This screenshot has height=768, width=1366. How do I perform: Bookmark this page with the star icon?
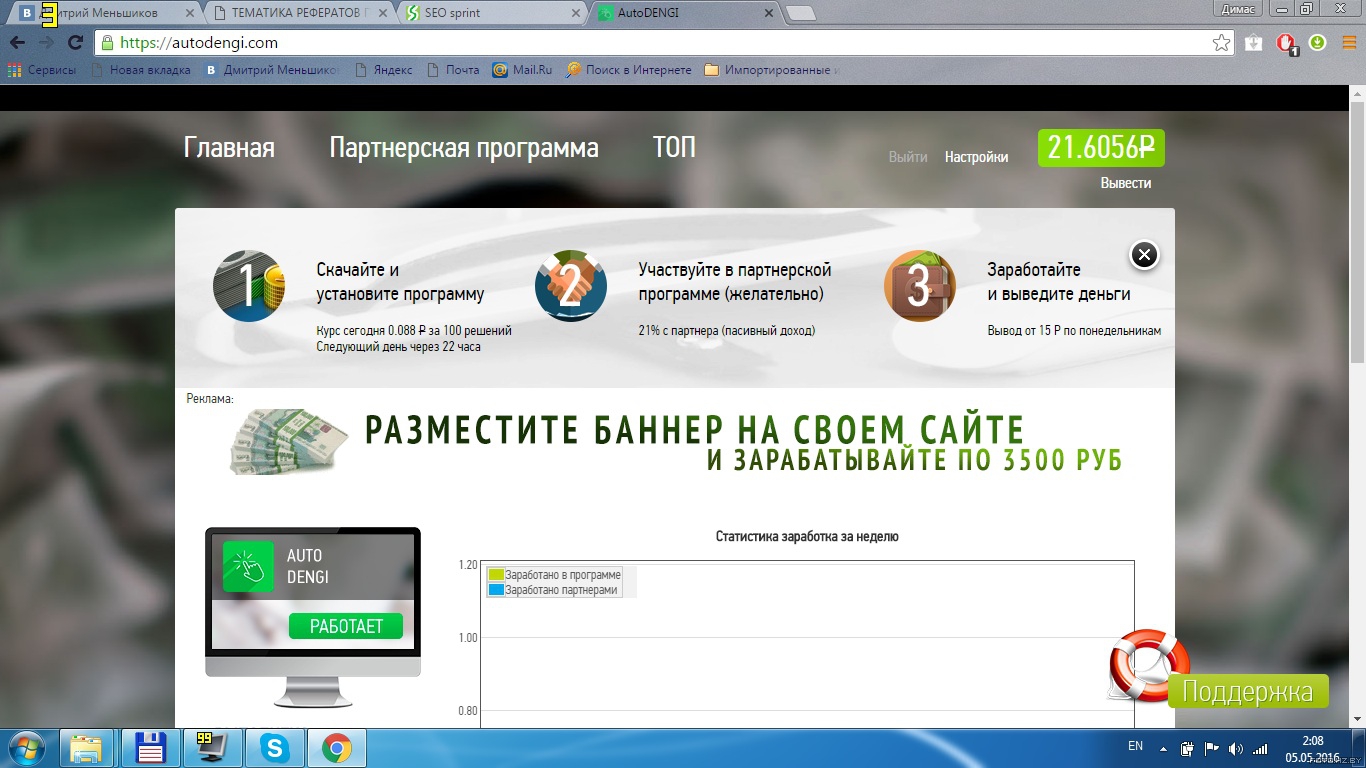(1221, 43)
